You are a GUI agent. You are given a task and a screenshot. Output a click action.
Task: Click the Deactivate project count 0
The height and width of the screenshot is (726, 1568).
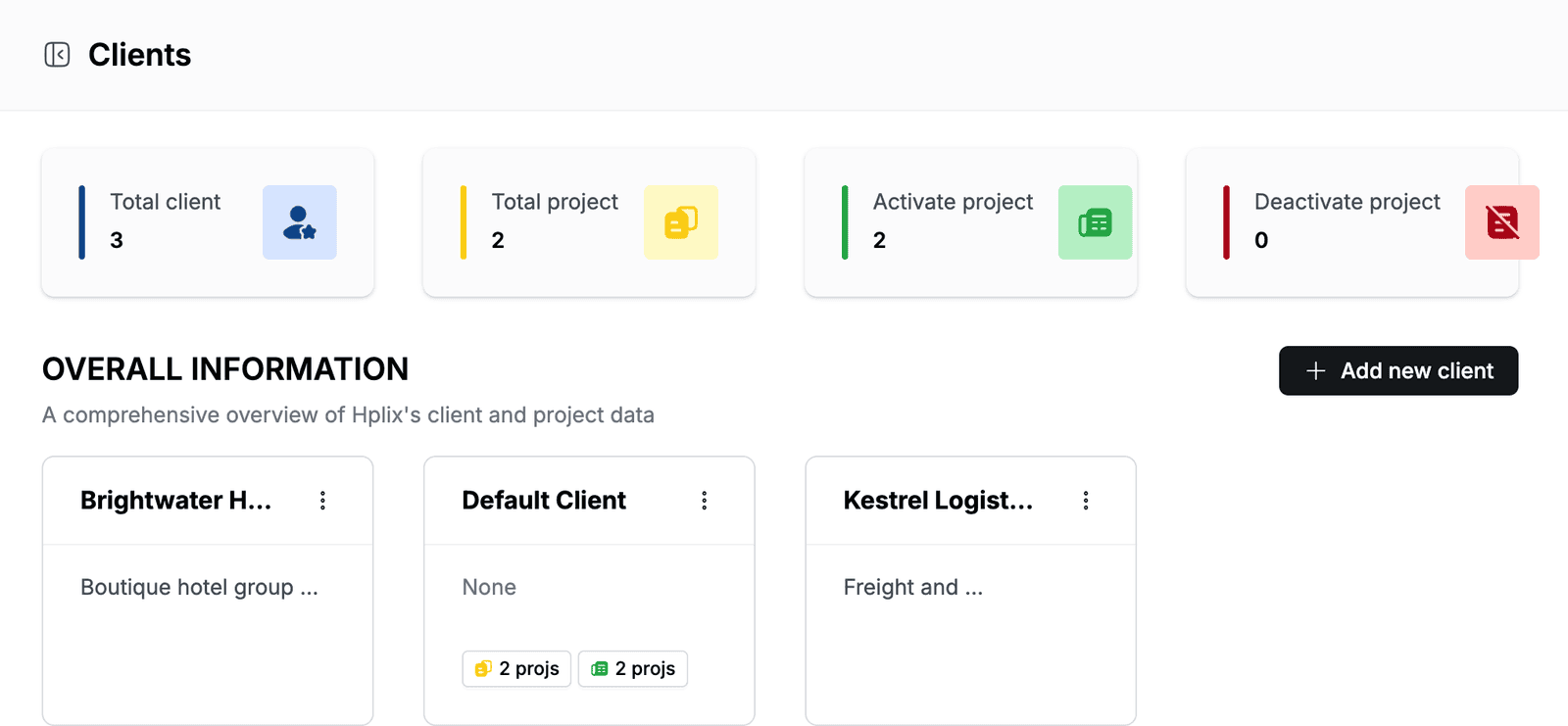[x=1261, y=240]
